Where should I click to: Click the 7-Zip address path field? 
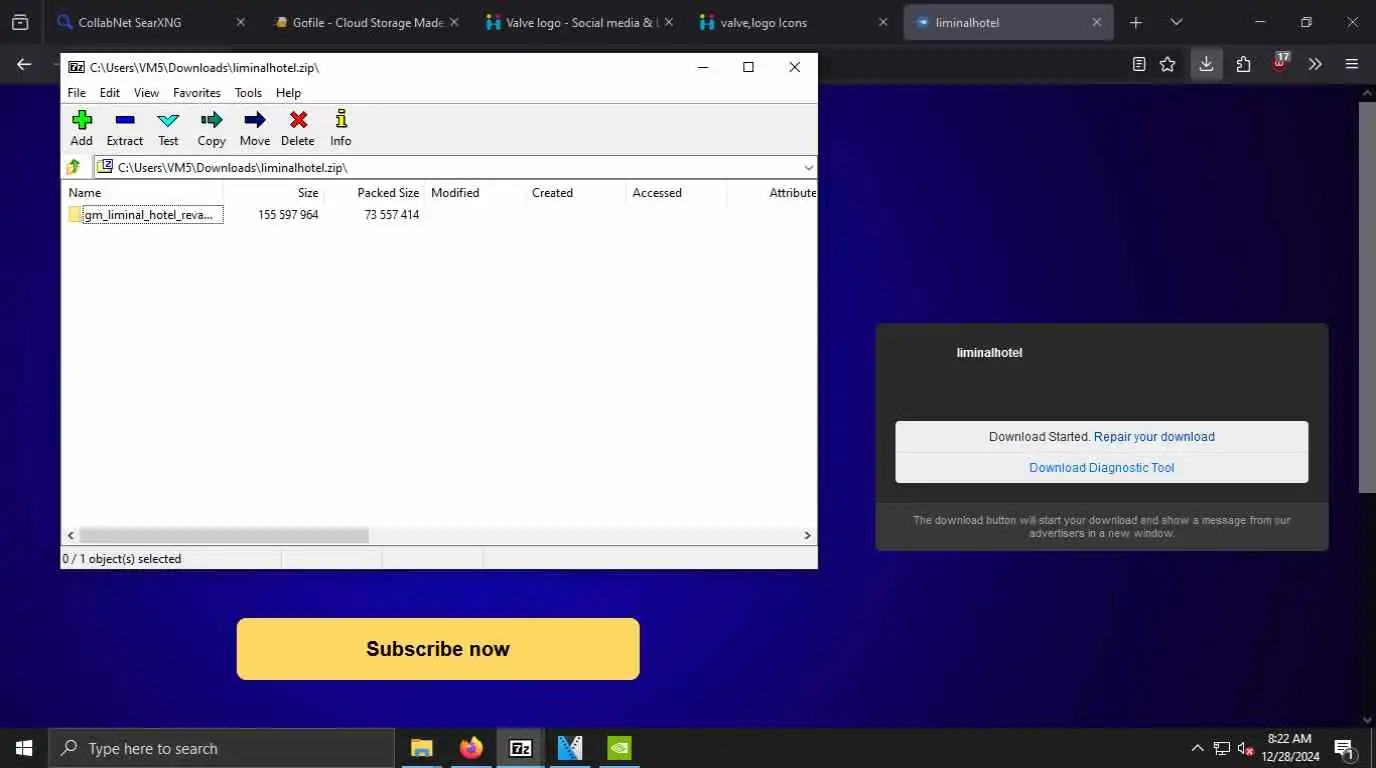pyautogui.click(x=455, y=167)
